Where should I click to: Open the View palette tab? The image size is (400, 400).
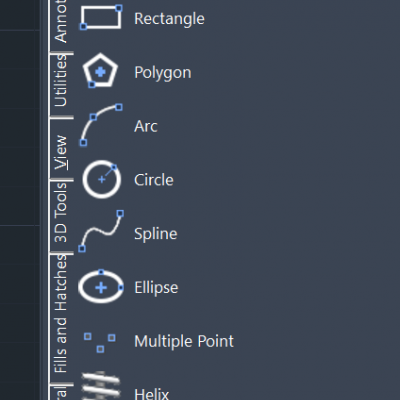click(x=61, y=152)
